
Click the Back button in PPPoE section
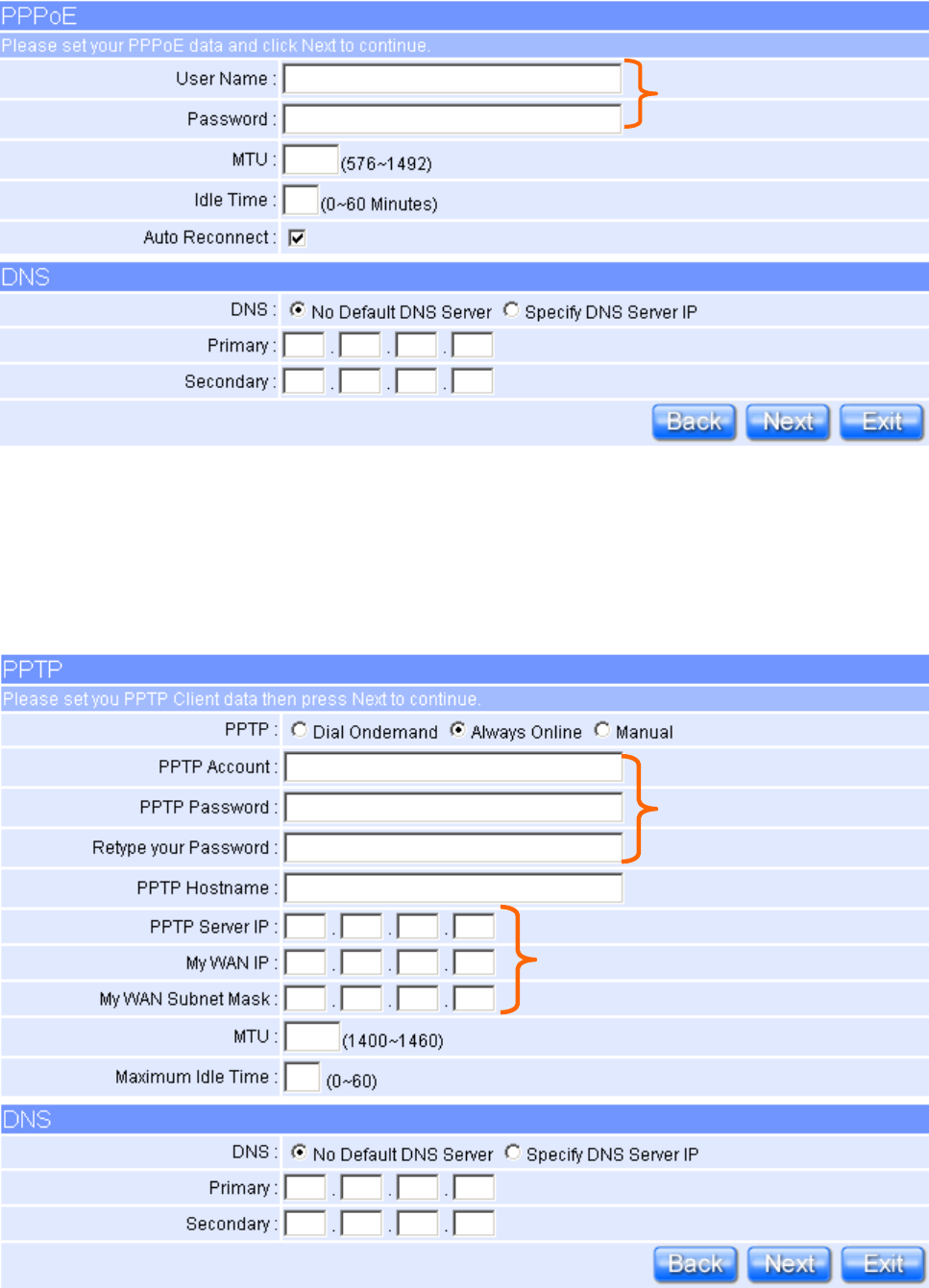(x=695, y=422)
